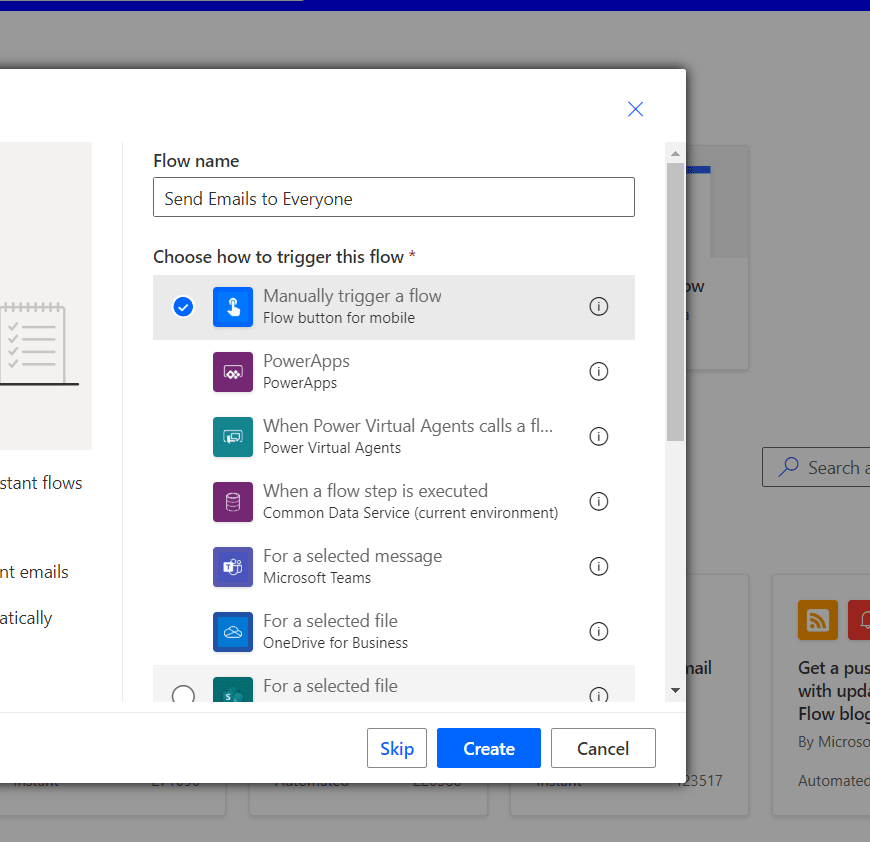The height and width of the screenshot is (842, 870).
Task: Click the Skip button
Action: [x=397, y=748]
